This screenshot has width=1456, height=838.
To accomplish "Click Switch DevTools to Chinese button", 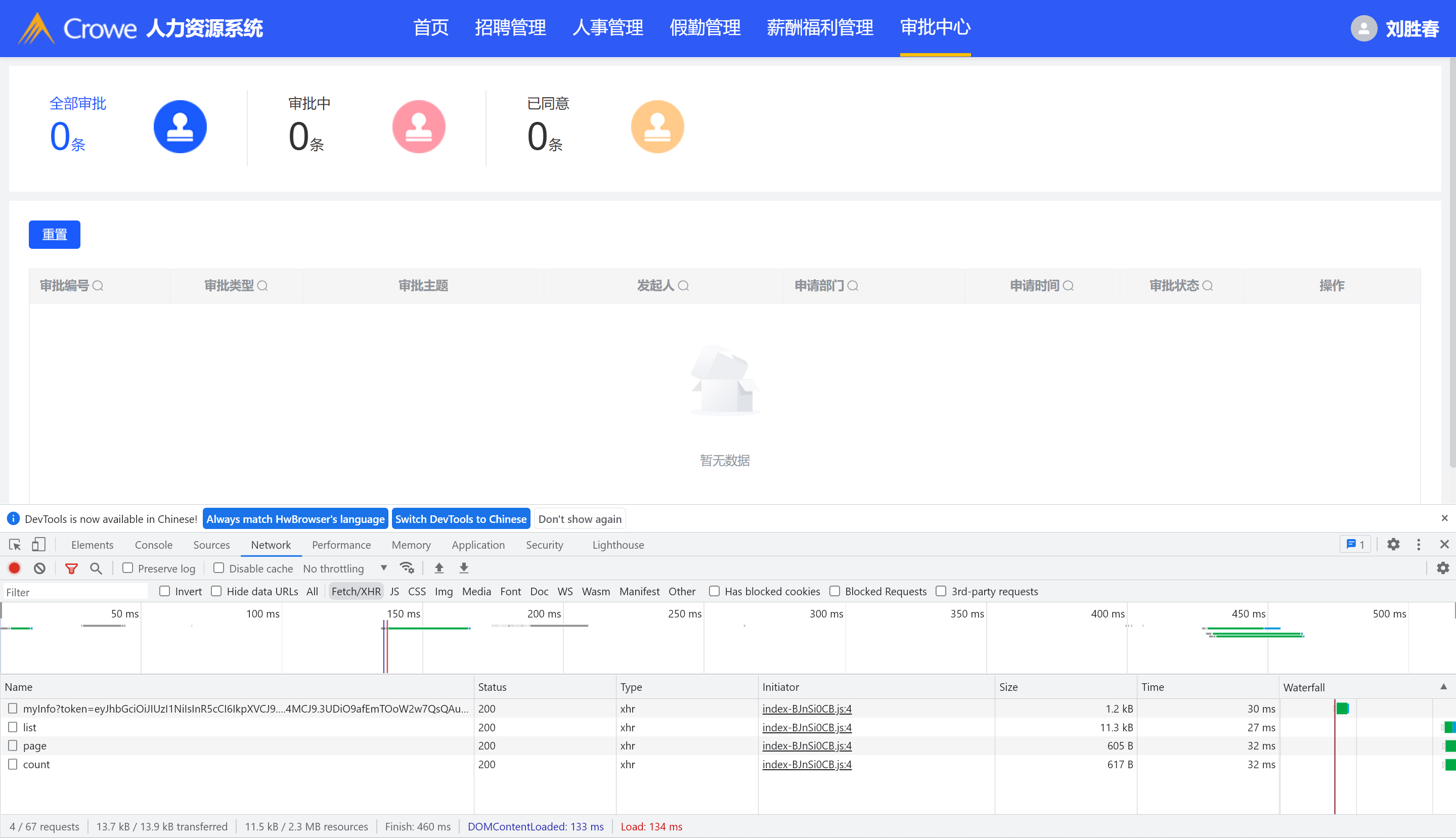I will pos(460,518).
